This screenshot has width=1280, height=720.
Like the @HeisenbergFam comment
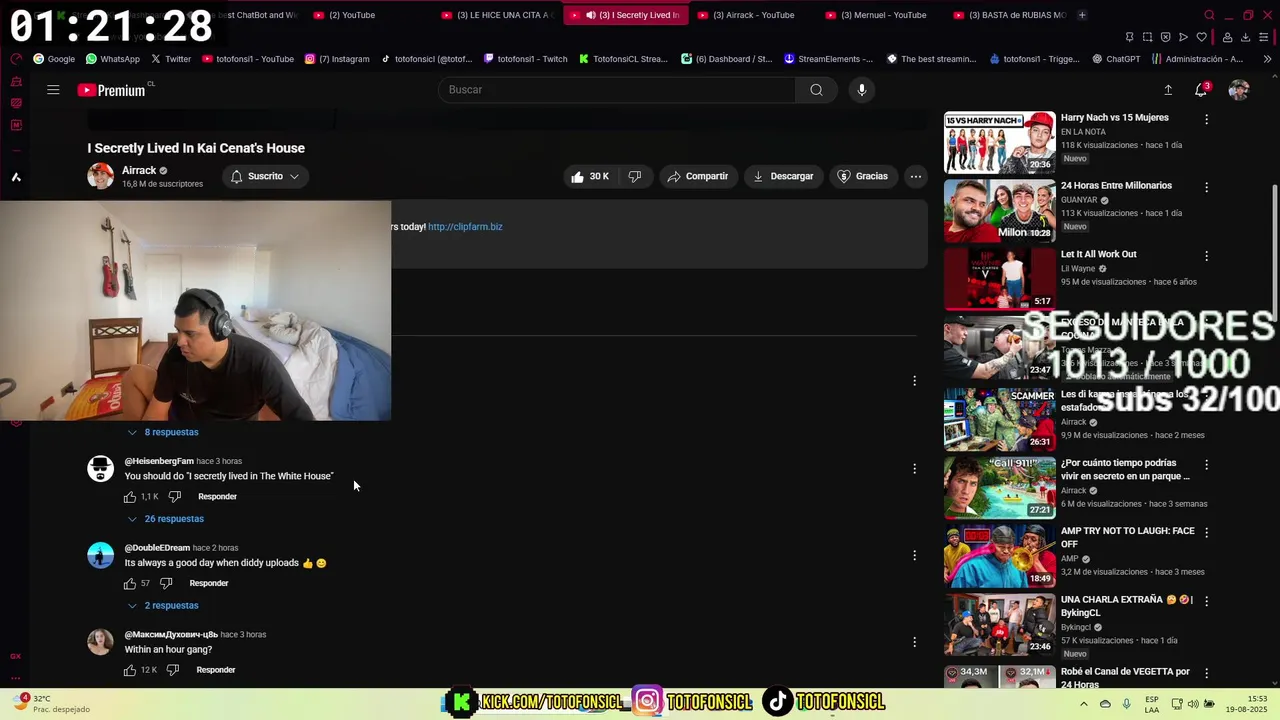(x=130, y=497)
